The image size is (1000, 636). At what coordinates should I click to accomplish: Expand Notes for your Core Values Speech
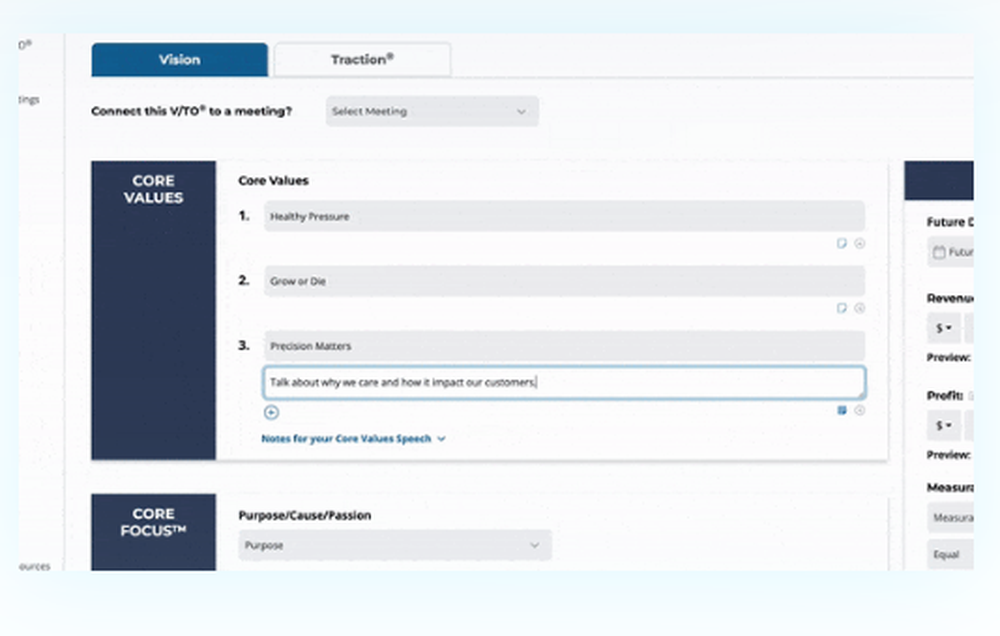353,439
